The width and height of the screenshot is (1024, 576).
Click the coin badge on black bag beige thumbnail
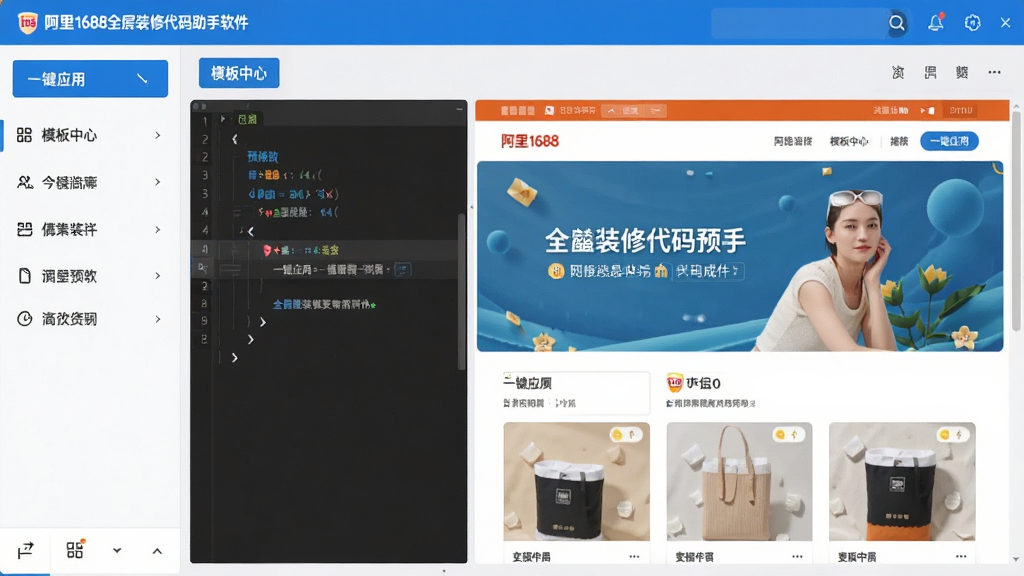point(625,434)
